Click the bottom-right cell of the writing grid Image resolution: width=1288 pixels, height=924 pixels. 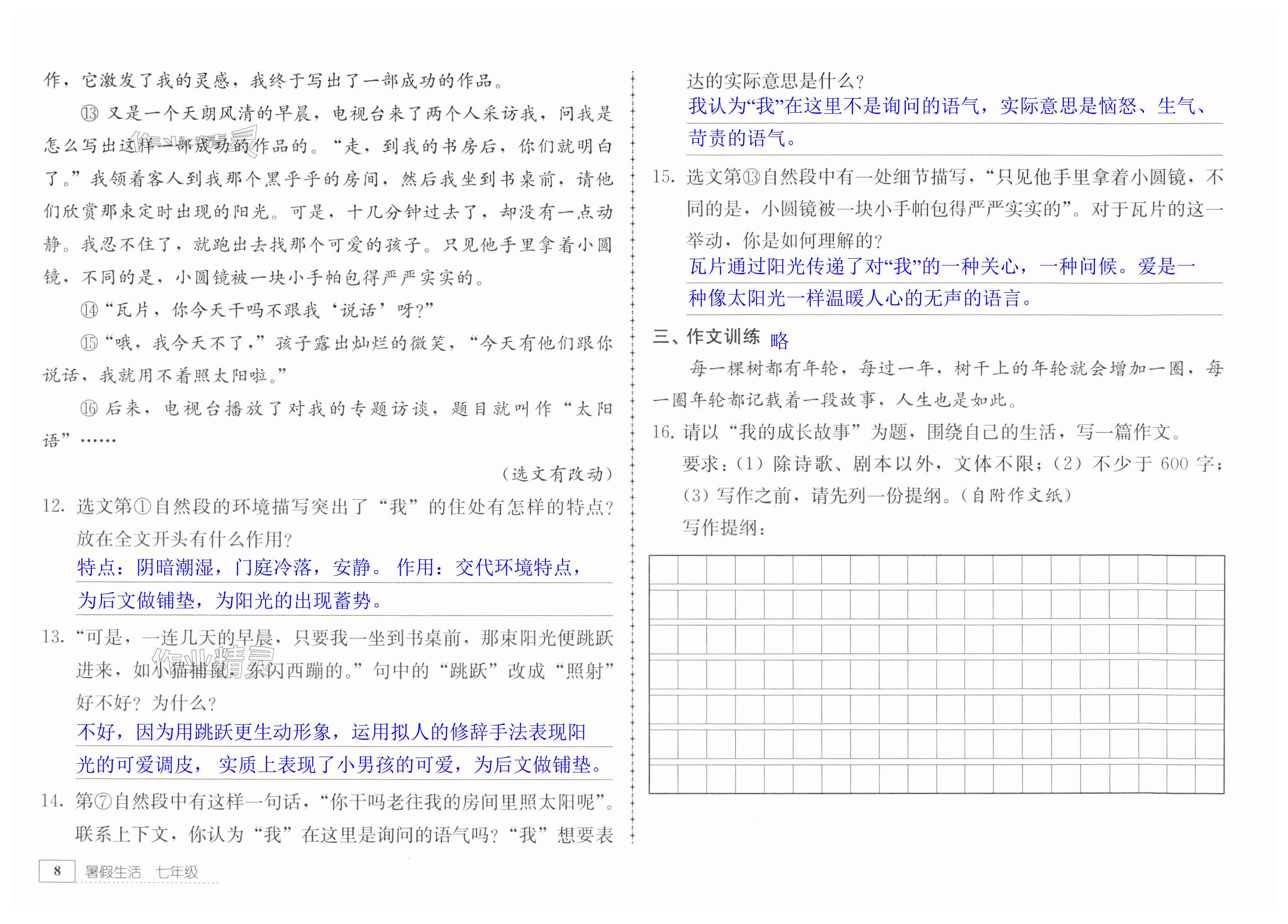(x=1209, y=779)
